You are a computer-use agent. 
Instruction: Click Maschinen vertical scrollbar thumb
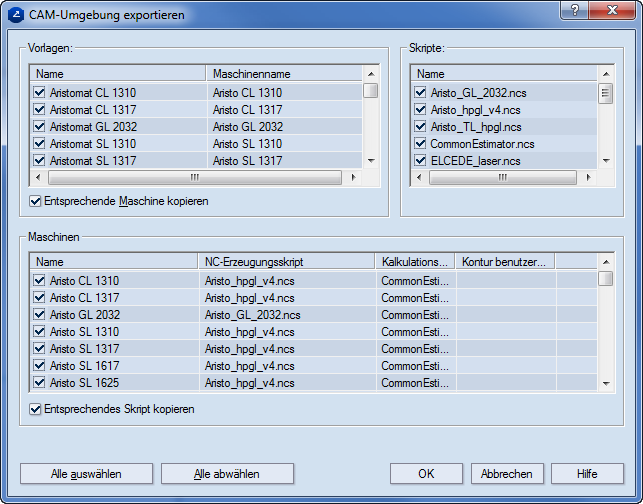click(606, 278)
